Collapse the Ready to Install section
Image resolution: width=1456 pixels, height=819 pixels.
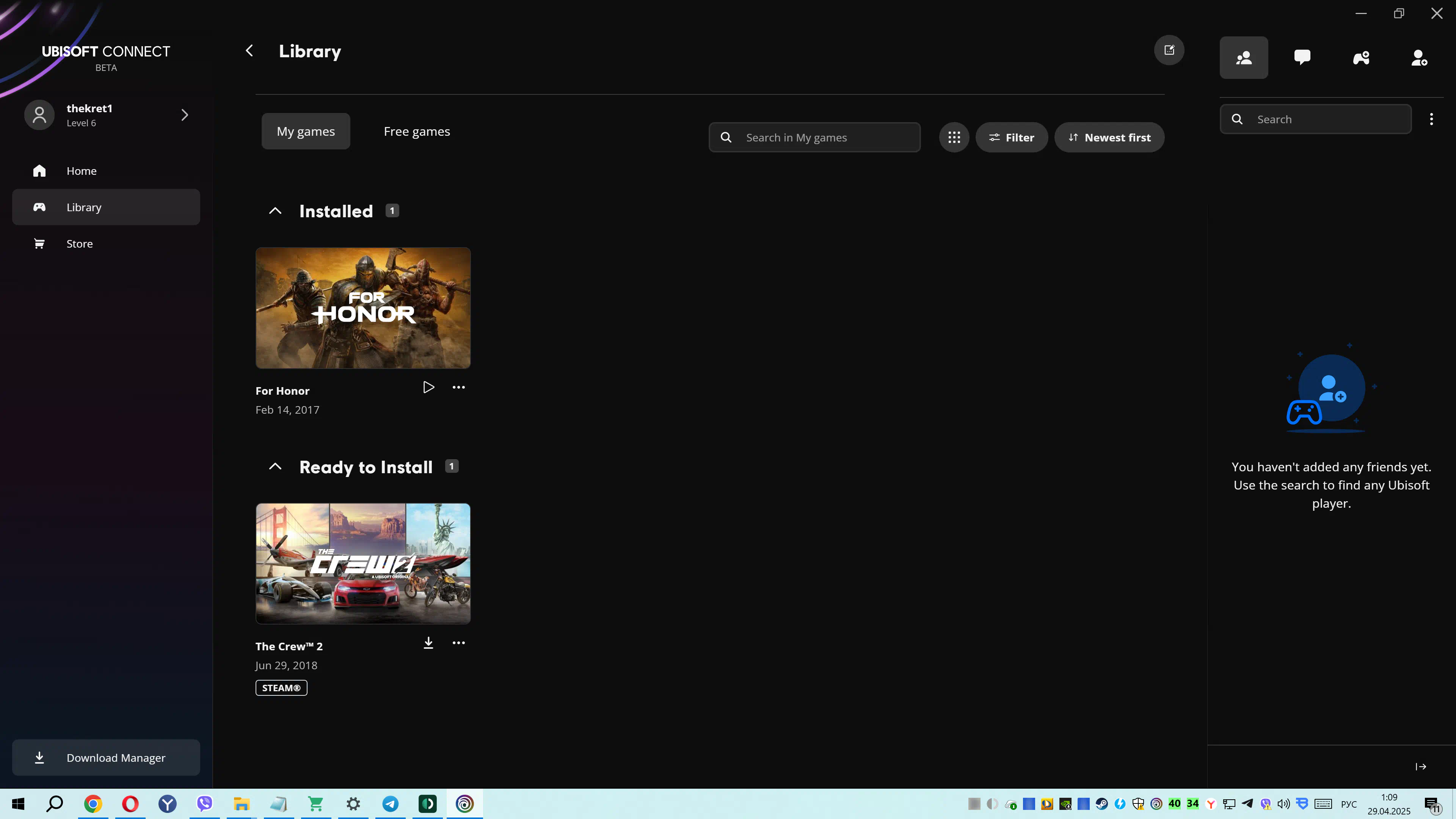click(x=275, y=467)
